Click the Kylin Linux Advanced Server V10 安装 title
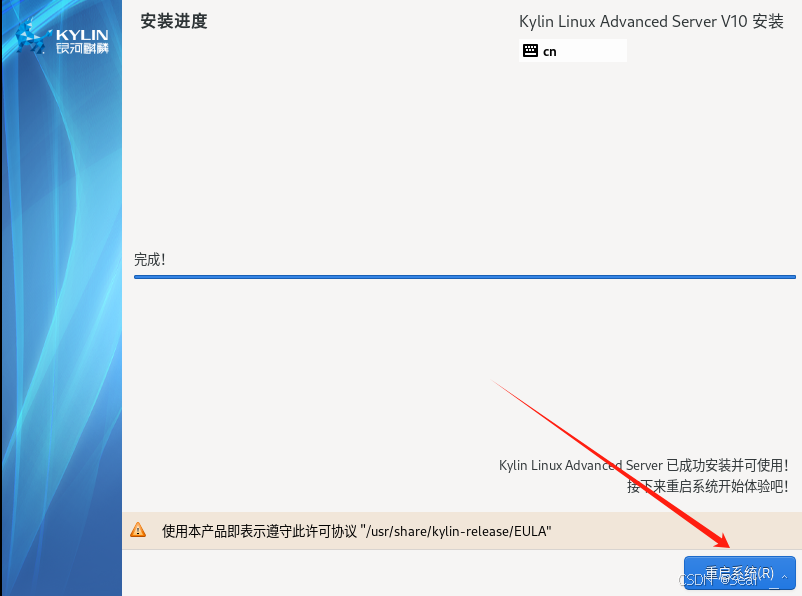Viewport: 802px width, 596px height. coord(651,21)
